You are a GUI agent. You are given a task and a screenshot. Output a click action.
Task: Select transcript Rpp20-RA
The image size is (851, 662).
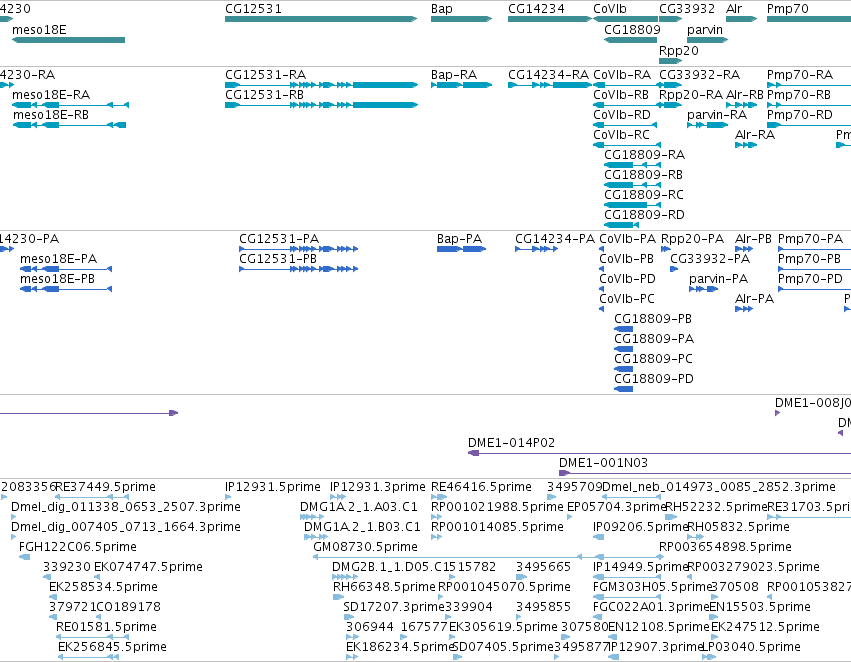coord(690,95)
